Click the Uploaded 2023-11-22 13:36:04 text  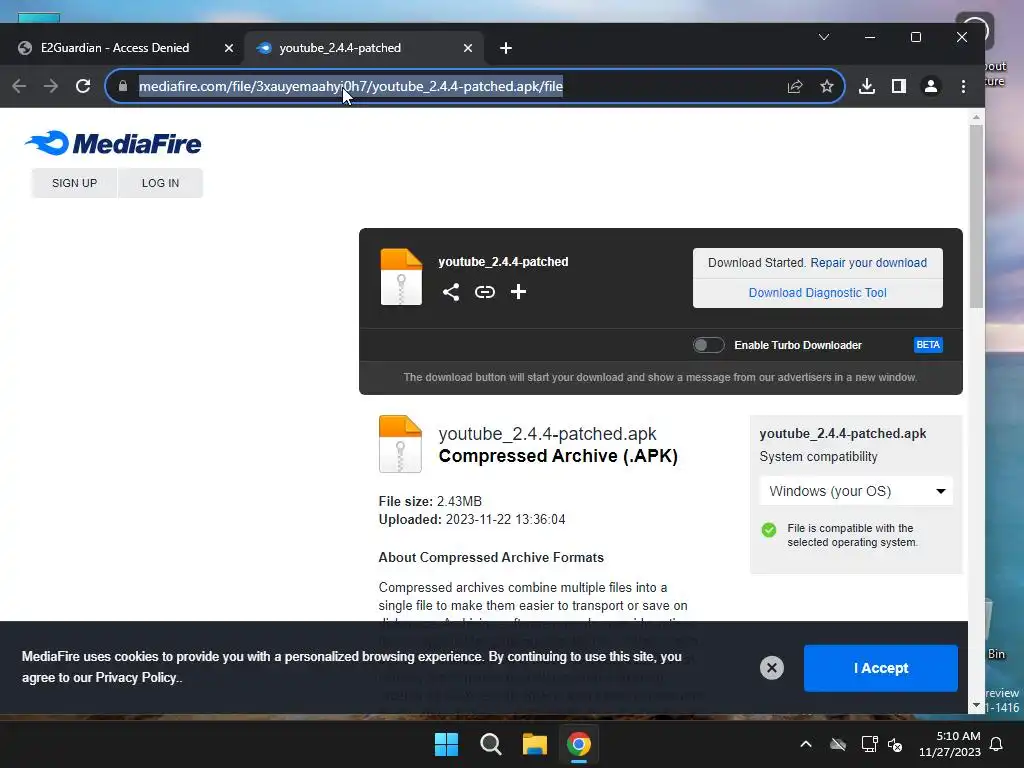click(472, 520)
